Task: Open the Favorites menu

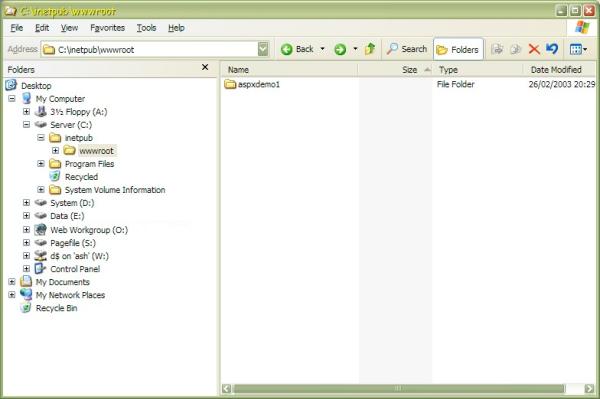Action: point(108,28)
